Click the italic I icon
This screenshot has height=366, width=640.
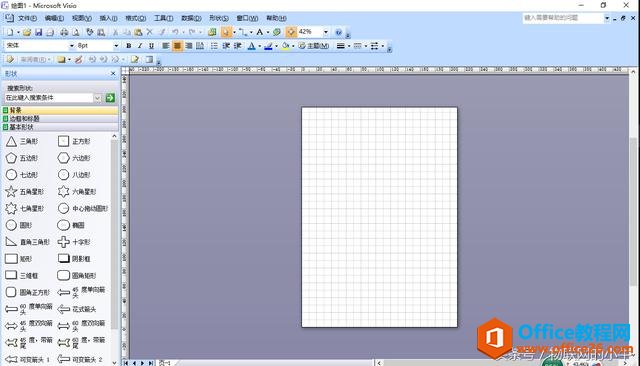click(140, 46)
